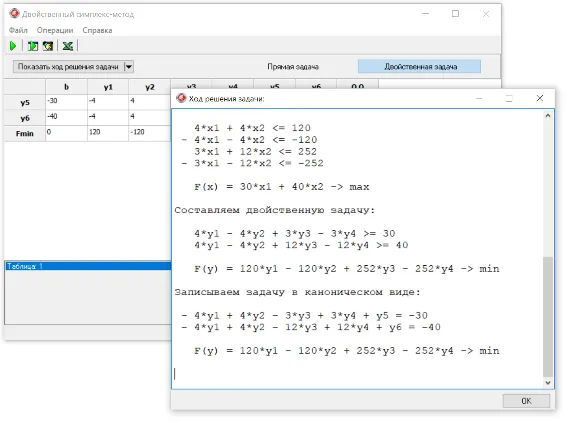The image size is (576, 423).
Task: Confirm the dialog with OK
Action: click(x=526, y=401)
